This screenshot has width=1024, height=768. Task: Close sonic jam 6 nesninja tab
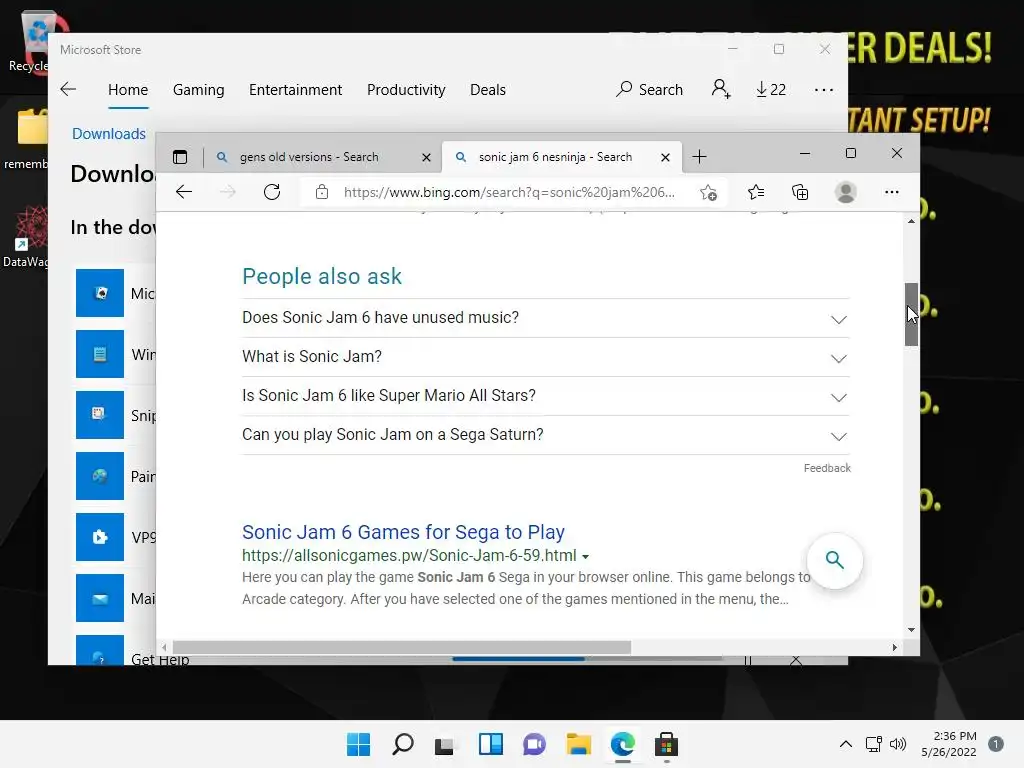pos(665,157)
